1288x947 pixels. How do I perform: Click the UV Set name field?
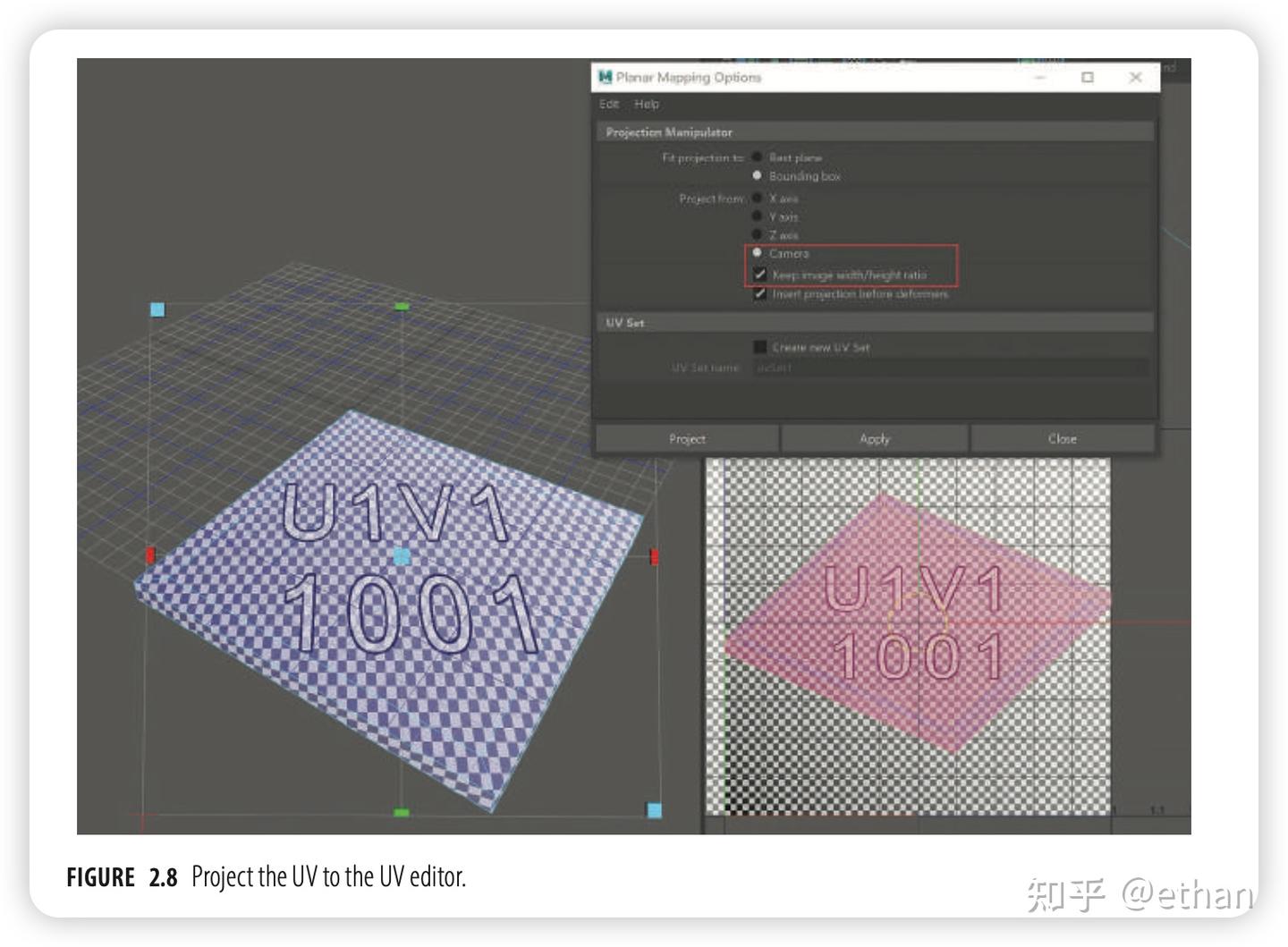[950, 367]
